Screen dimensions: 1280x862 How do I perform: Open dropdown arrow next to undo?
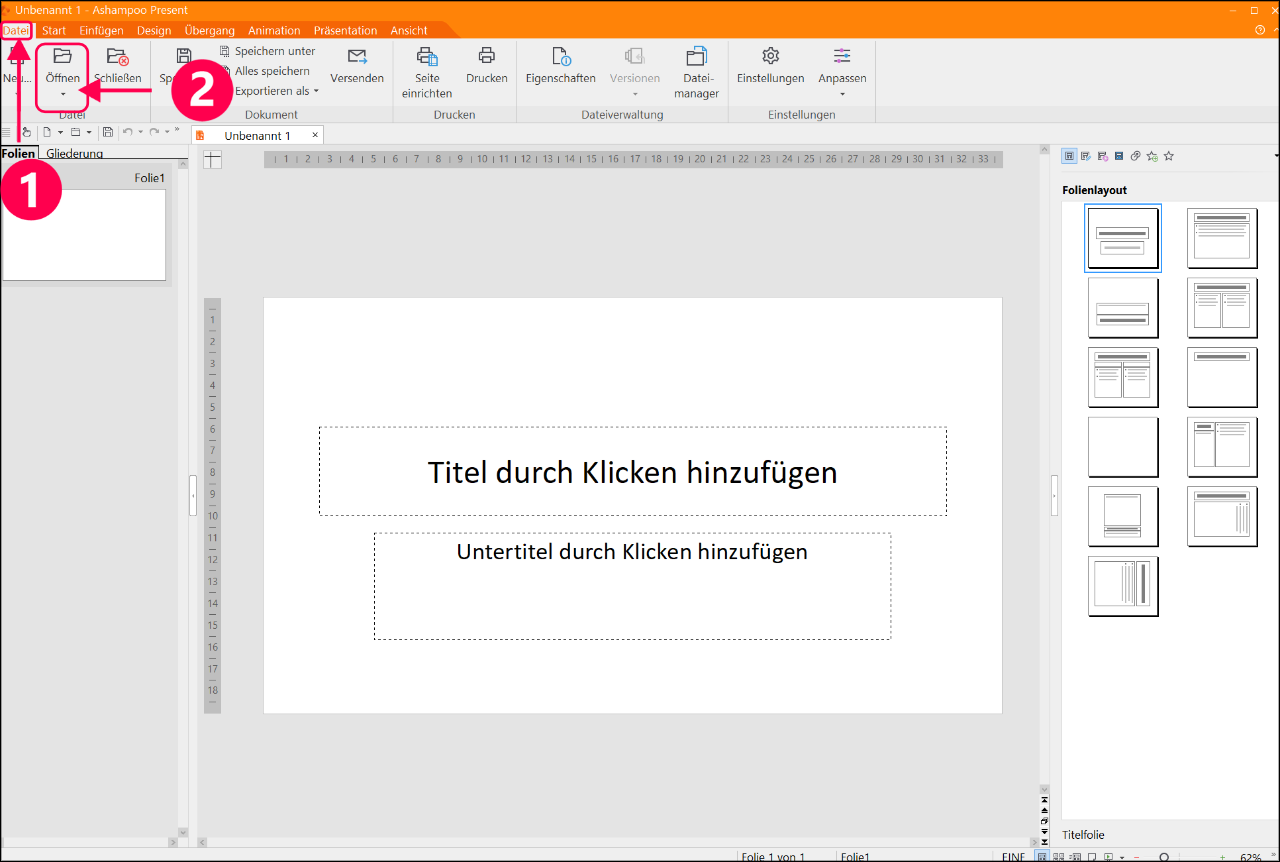click(140, 132)
